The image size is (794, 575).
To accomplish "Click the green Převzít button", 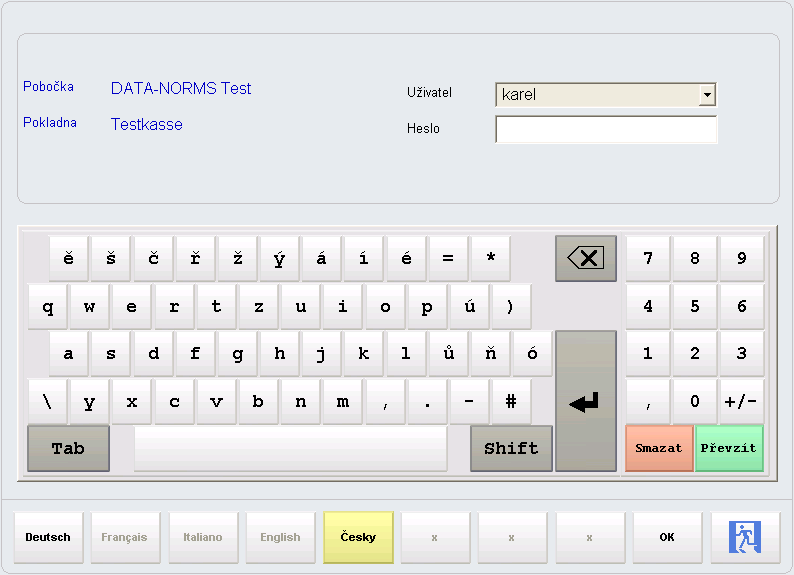I will 729,448.
